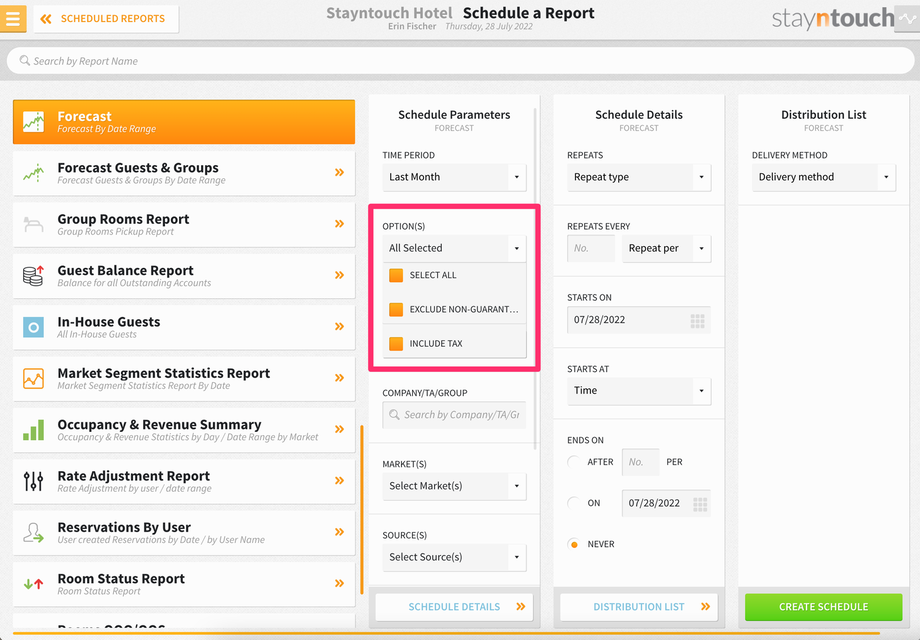The image size is (920, 640).
Task: Open the hamburger main menu
Action: (12, 19)
